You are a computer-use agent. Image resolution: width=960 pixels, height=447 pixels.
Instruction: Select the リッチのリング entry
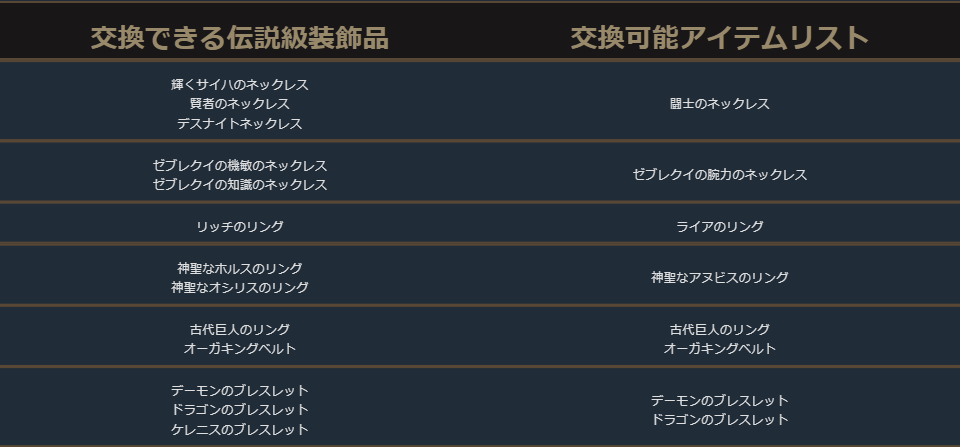240,227
